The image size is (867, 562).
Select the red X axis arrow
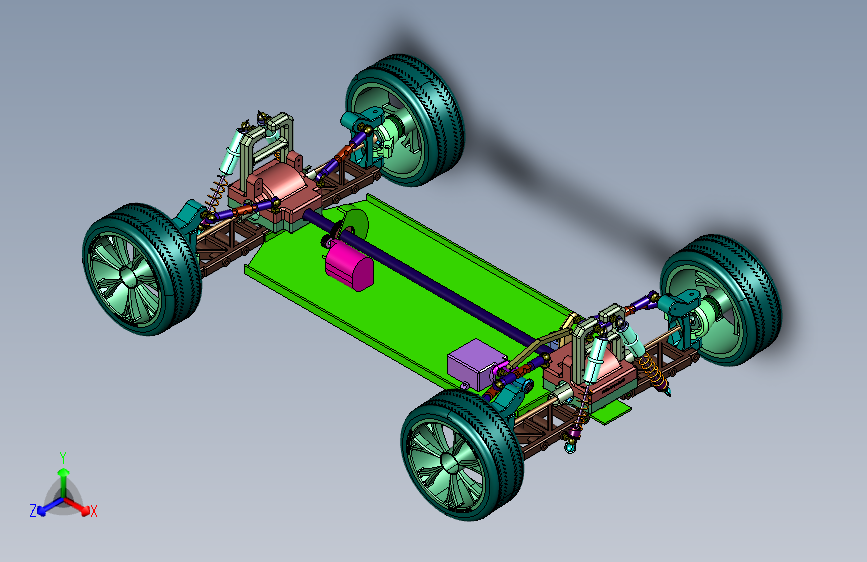pos(77,506)
